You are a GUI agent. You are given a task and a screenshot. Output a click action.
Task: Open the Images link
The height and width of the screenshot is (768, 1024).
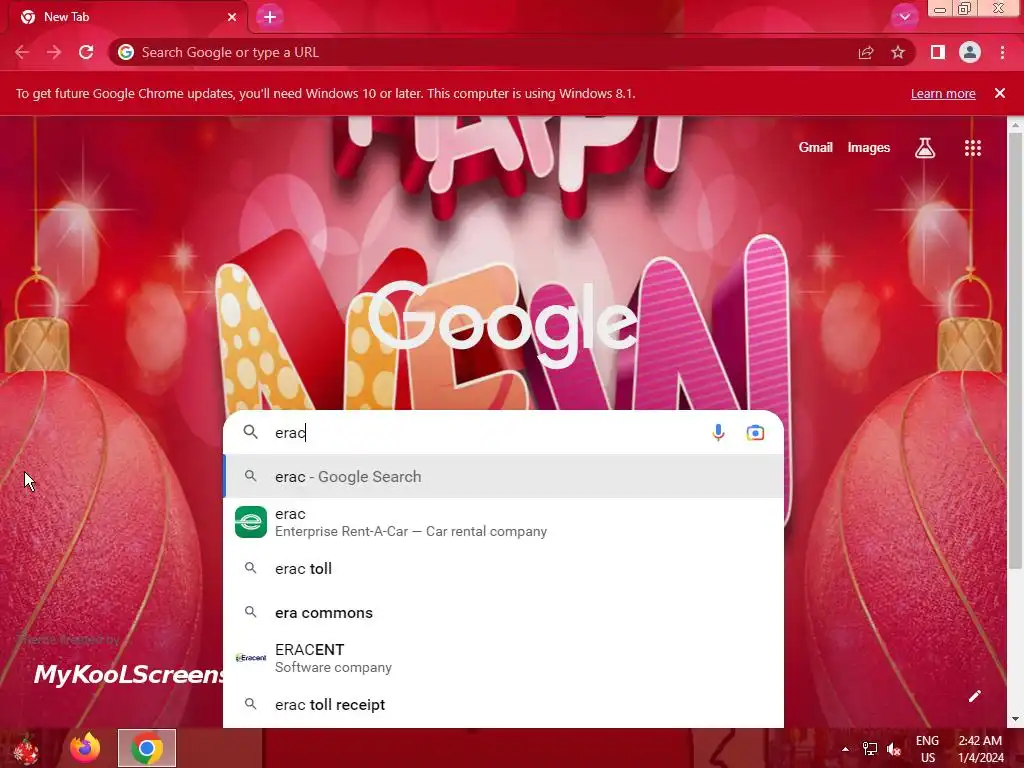tap(869, 148)
